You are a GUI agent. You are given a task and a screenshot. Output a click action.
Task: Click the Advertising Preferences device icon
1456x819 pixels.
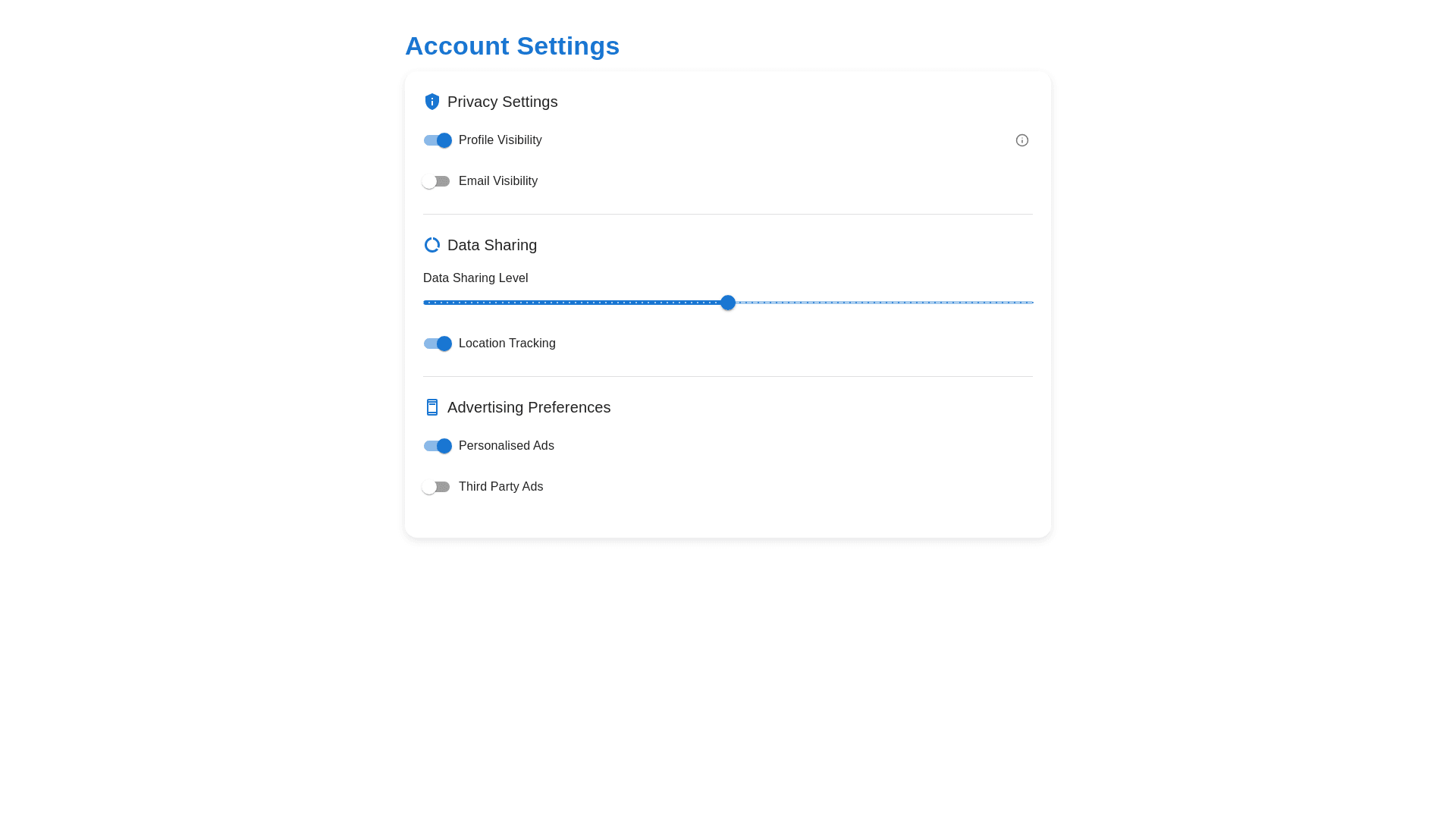click(x=431, y=407)
